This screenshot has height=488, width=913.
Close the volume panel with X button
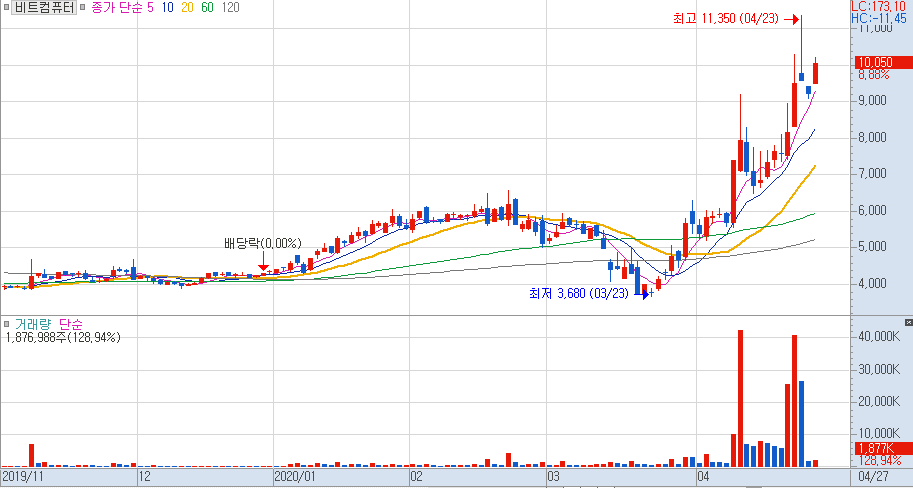point(908,322)
